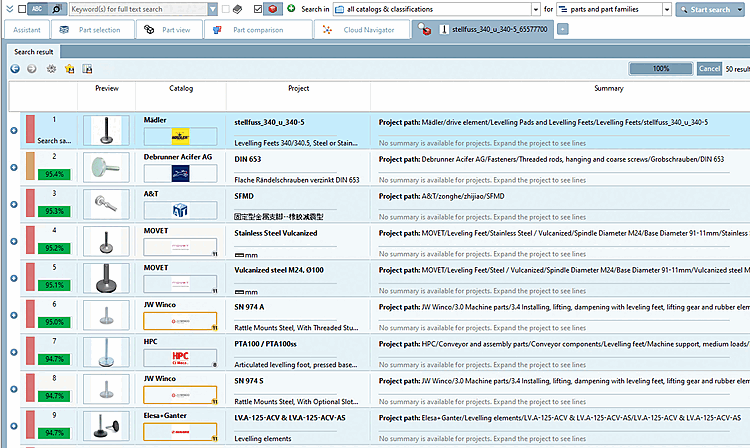Expand the LV.A-125-ACV result row
This screenshot has height=448, width=750.
(14, 426)
